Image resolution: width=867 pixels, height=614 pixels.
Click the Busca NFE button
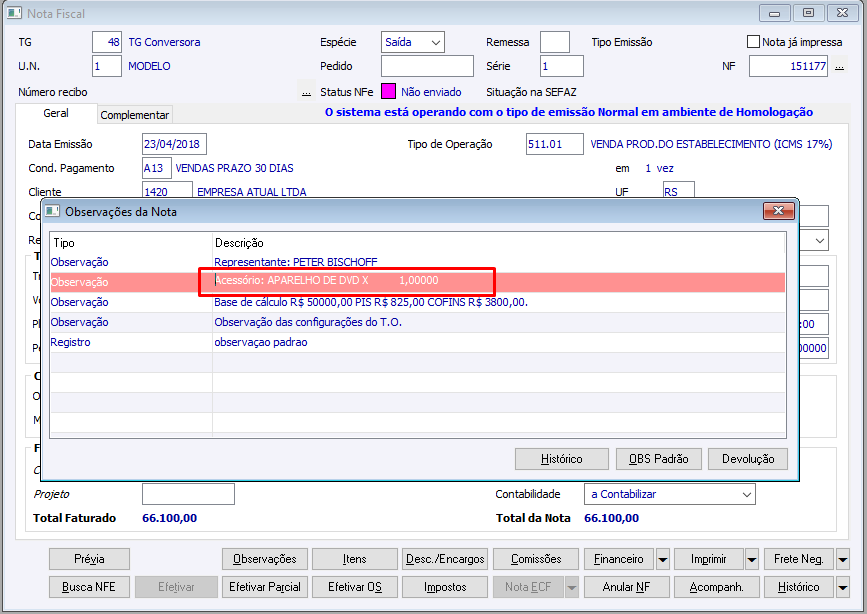click(89, 587)
